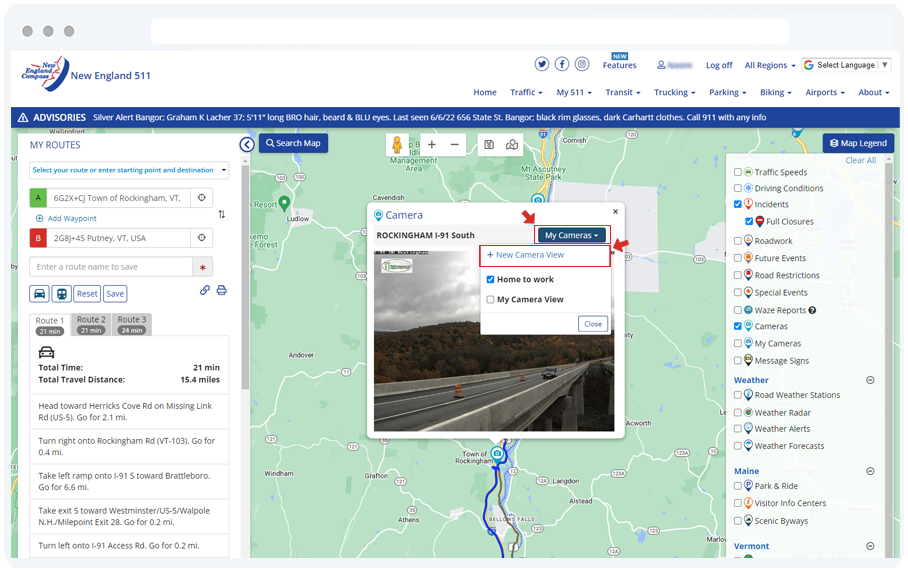
Task: Select transit mode train icon
Action: click(61, 294)
